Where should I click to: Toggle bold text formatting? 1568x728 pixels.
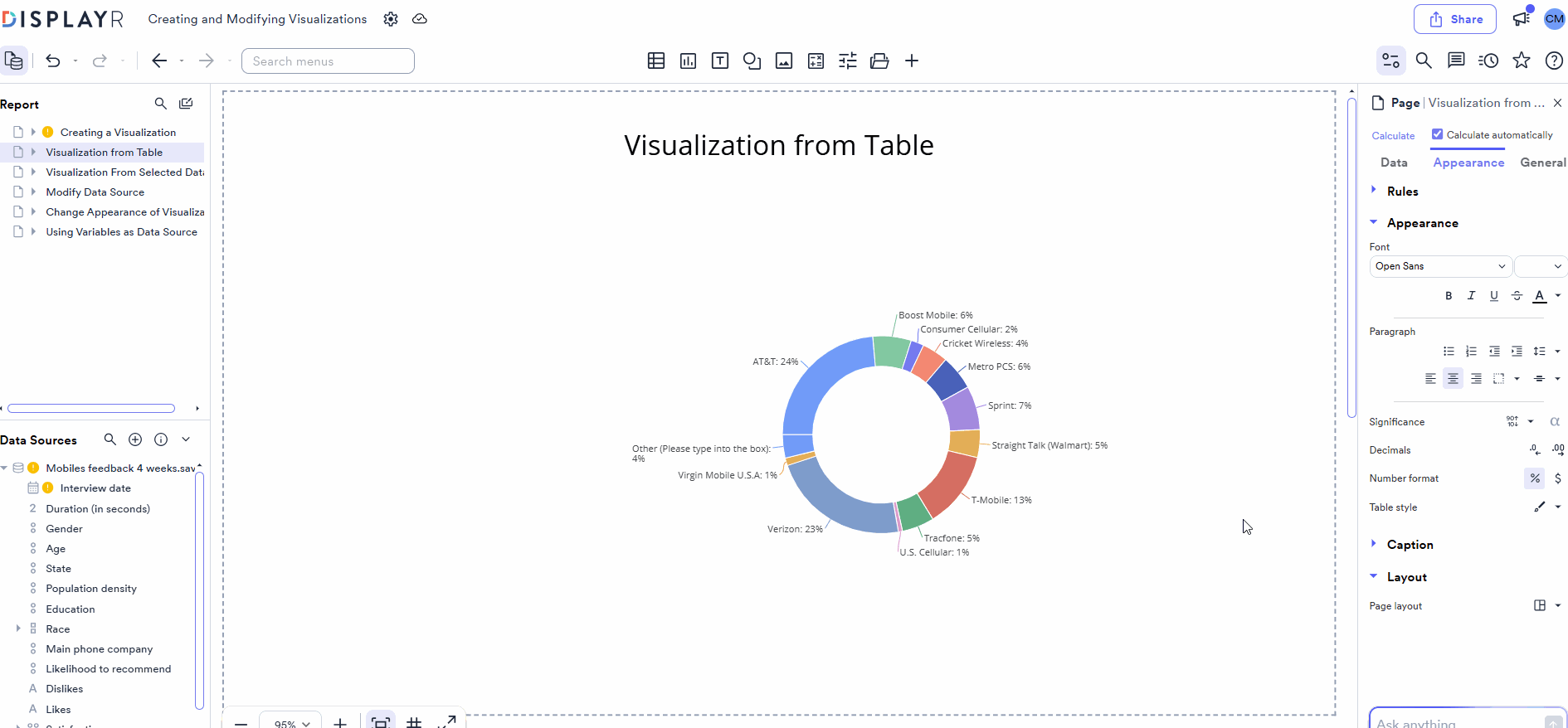(x=1449, y=296)
